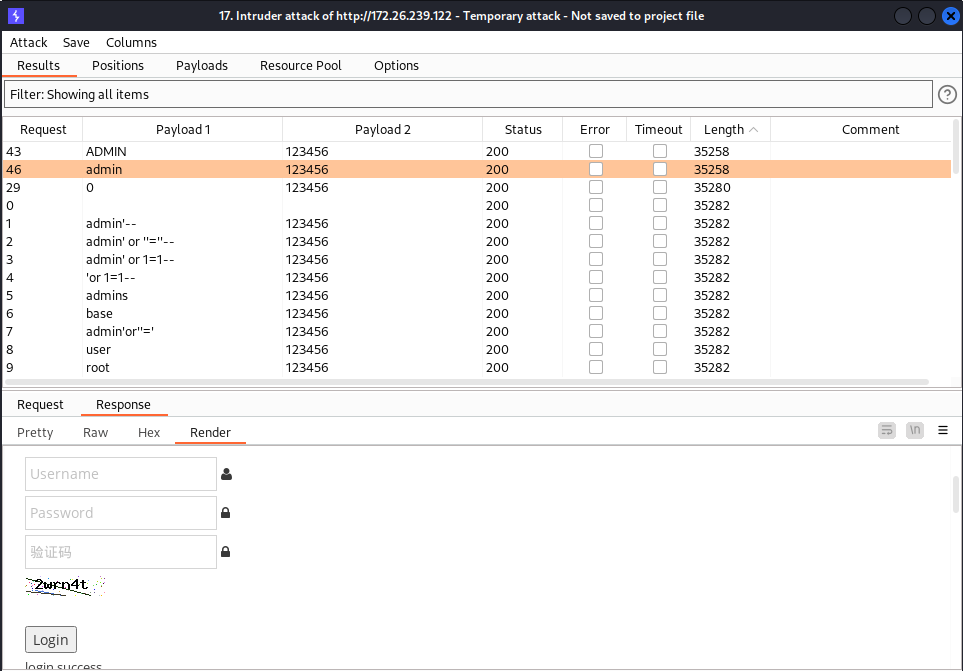Image resolution: width=963 pixels, height=671 pixels.
Task: Click the rendered response vertical scrollbar
Action: pos(956,494)
